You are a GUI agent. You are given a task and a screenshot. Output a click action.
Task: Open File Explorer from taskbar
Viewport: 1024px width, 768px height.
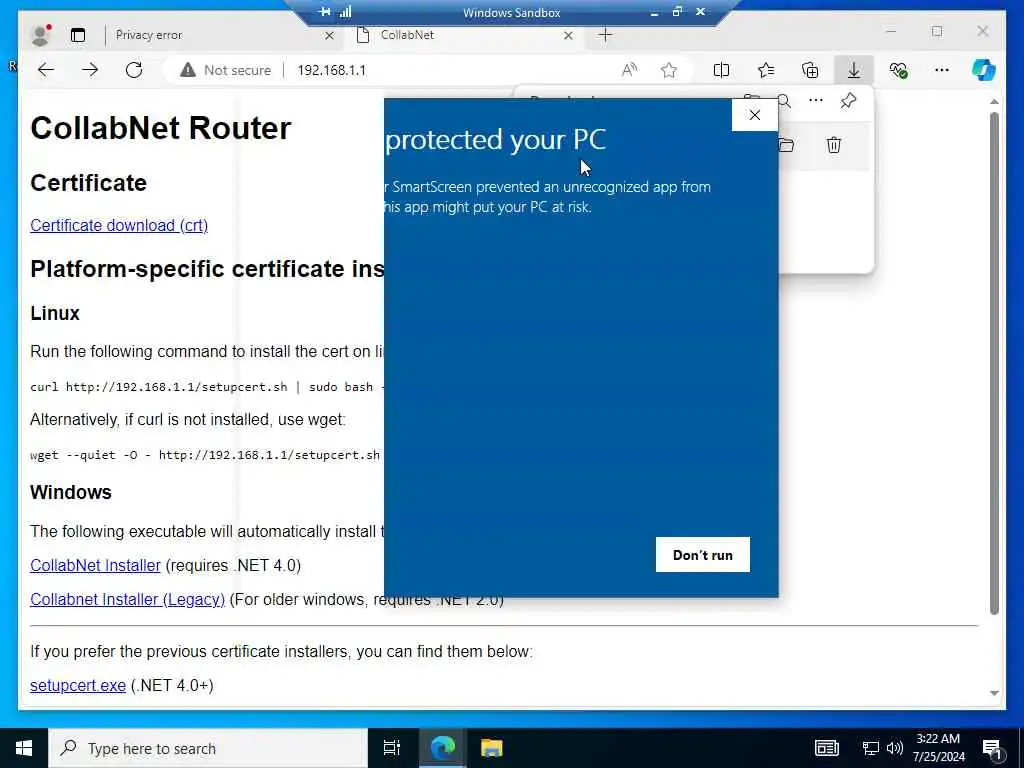point(491,748)
